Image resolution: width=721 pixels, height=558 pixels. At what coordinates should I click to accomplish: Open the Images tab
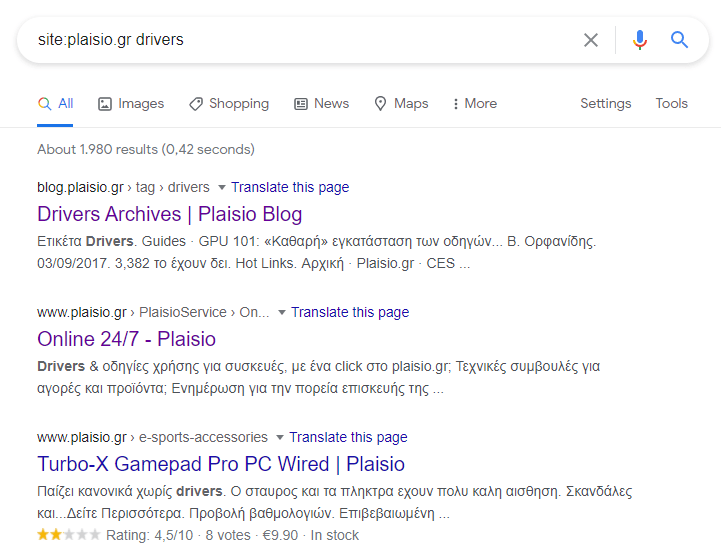click(131, 103)
